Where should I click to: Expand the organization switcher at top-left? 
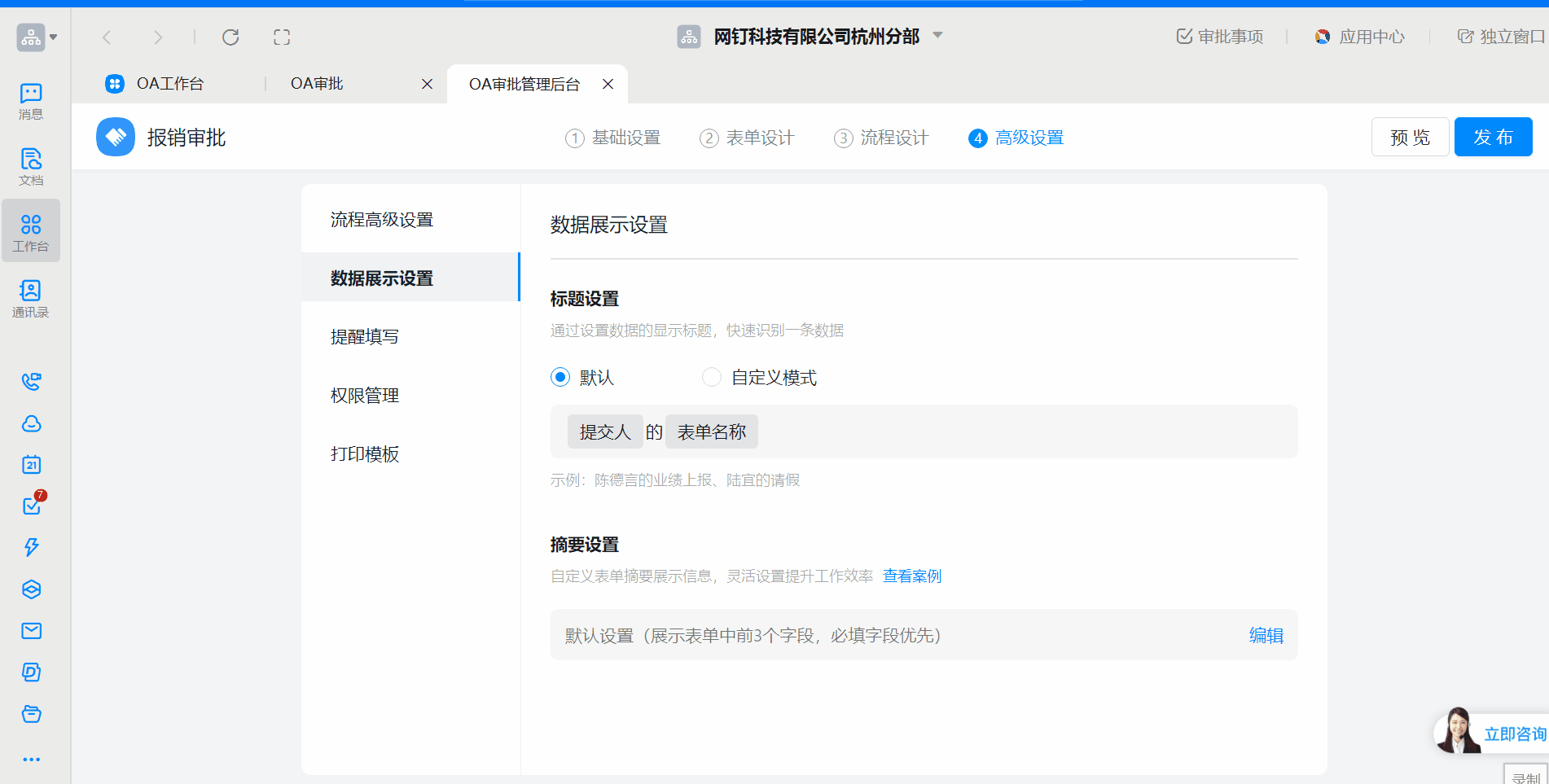coord(37,37)
